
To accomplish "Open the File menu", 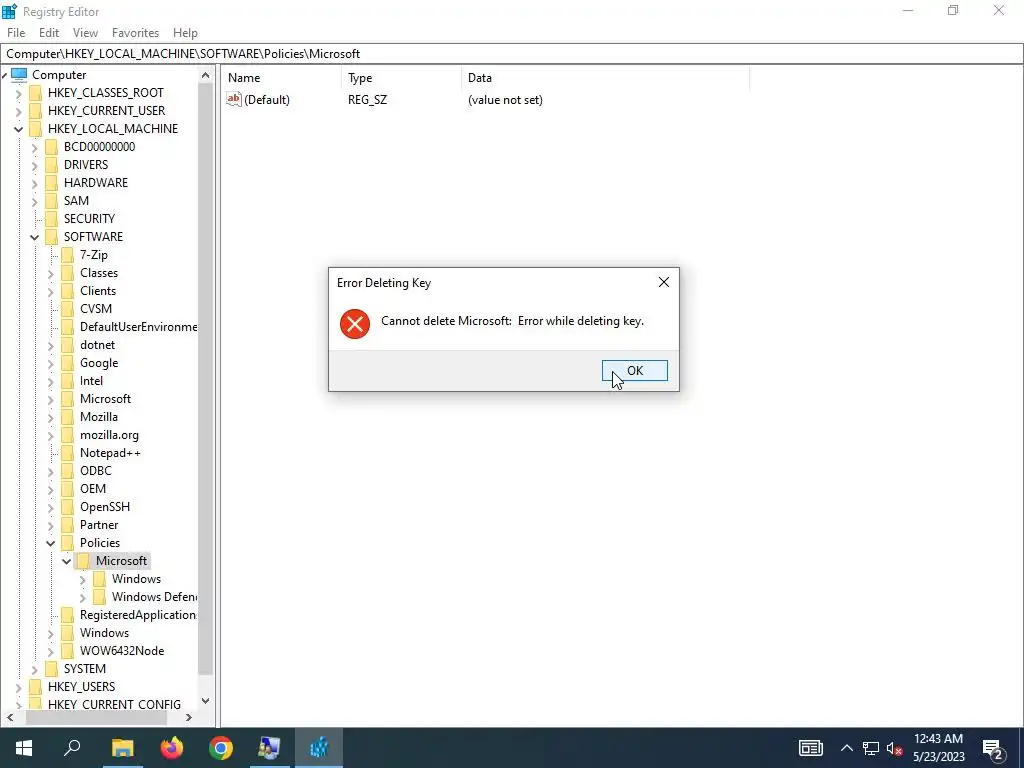I will pos(16,33).
